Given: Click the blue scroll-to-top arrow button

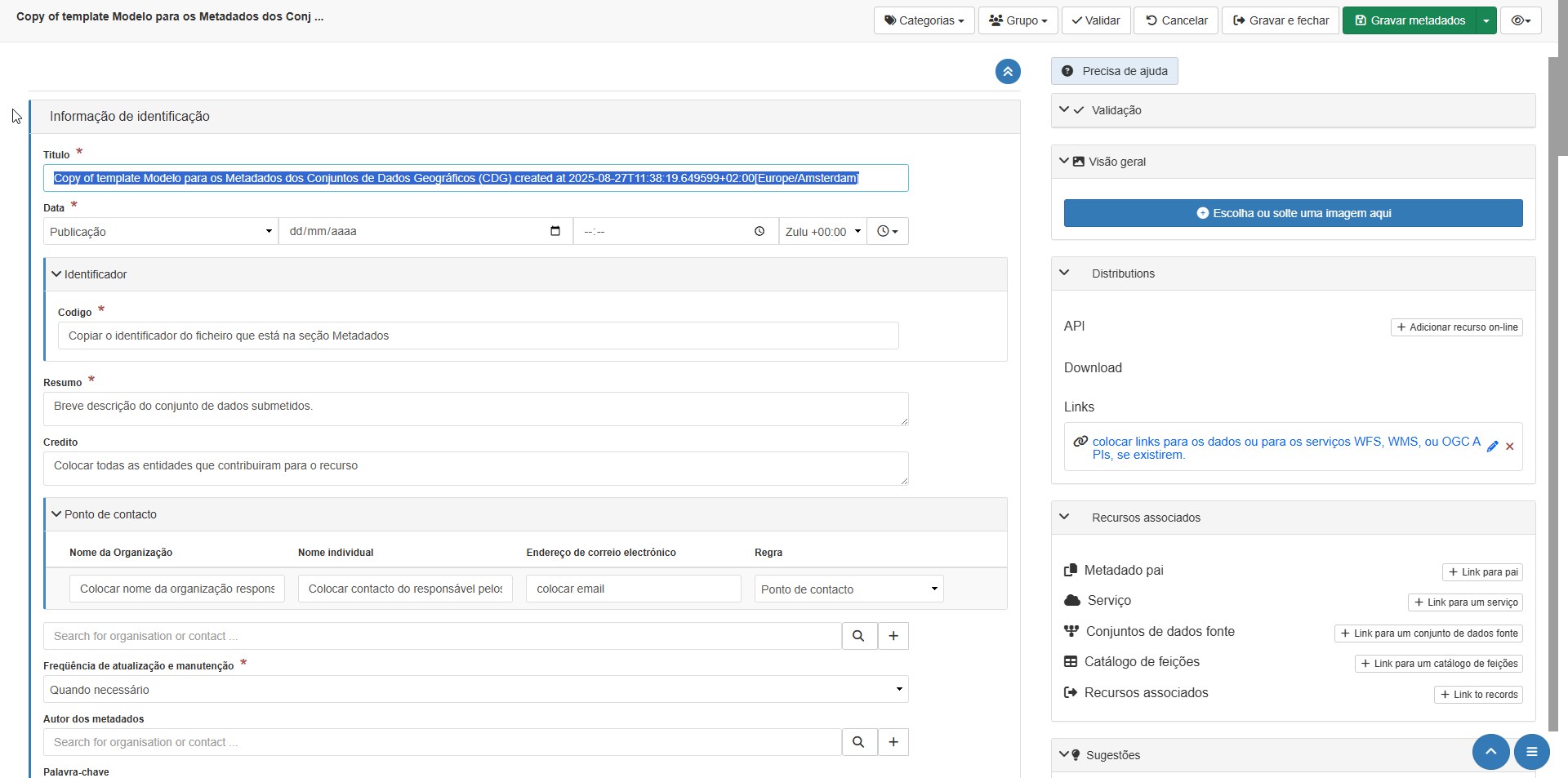Looking at the screenshot, I should 1490,752.
